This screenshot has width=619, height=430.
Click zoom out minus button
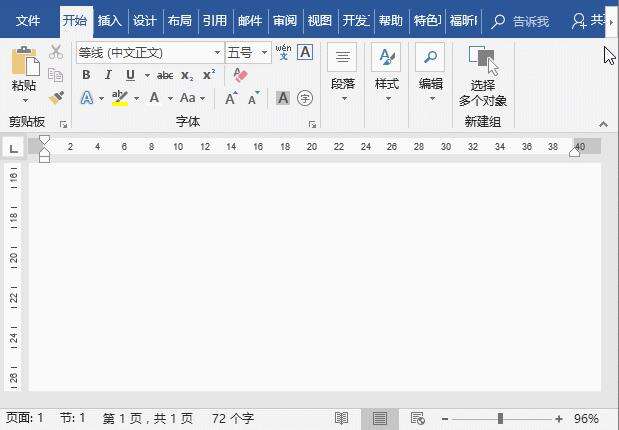[445, 419]
